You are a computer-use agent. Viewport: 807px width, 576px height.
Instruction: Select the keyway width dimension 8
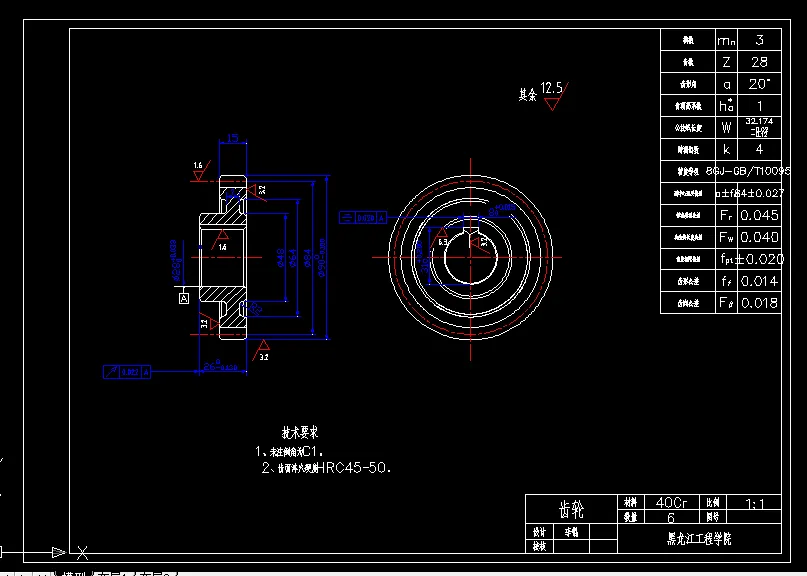(502, 210)
